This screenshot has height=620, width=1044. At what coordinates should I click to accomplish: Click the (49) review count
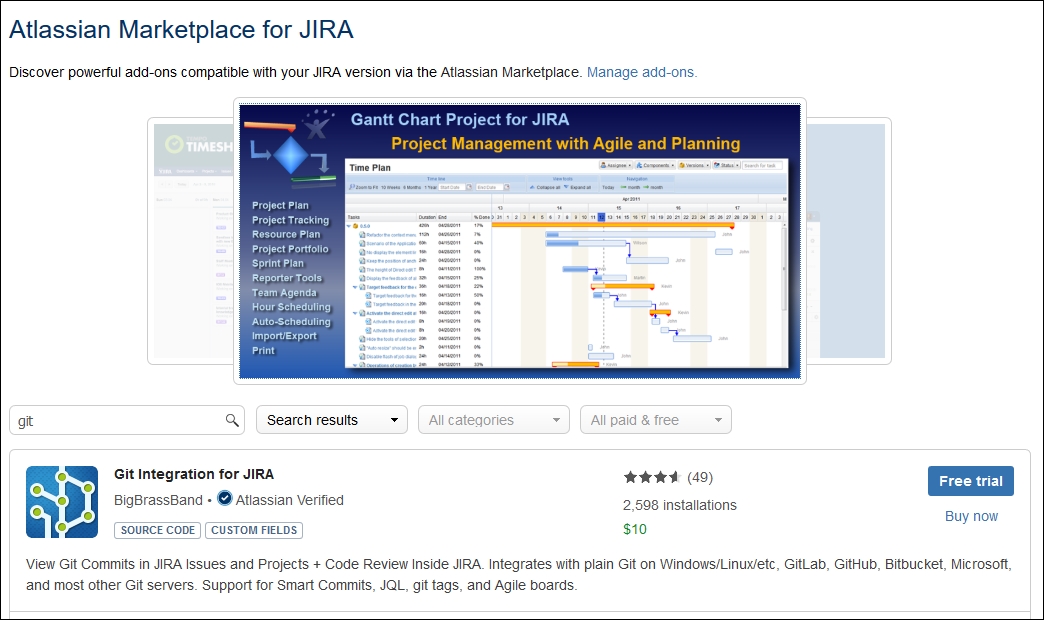pyautogui.click(x=700, y=477)
